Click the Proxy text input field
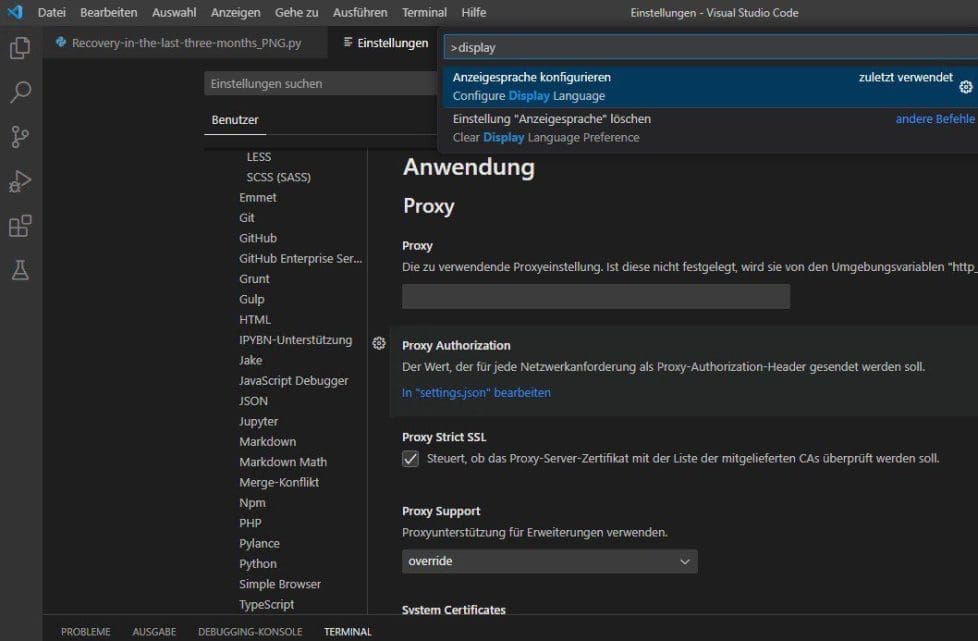This screenshot has height=641, width=978. click(595, 297)
